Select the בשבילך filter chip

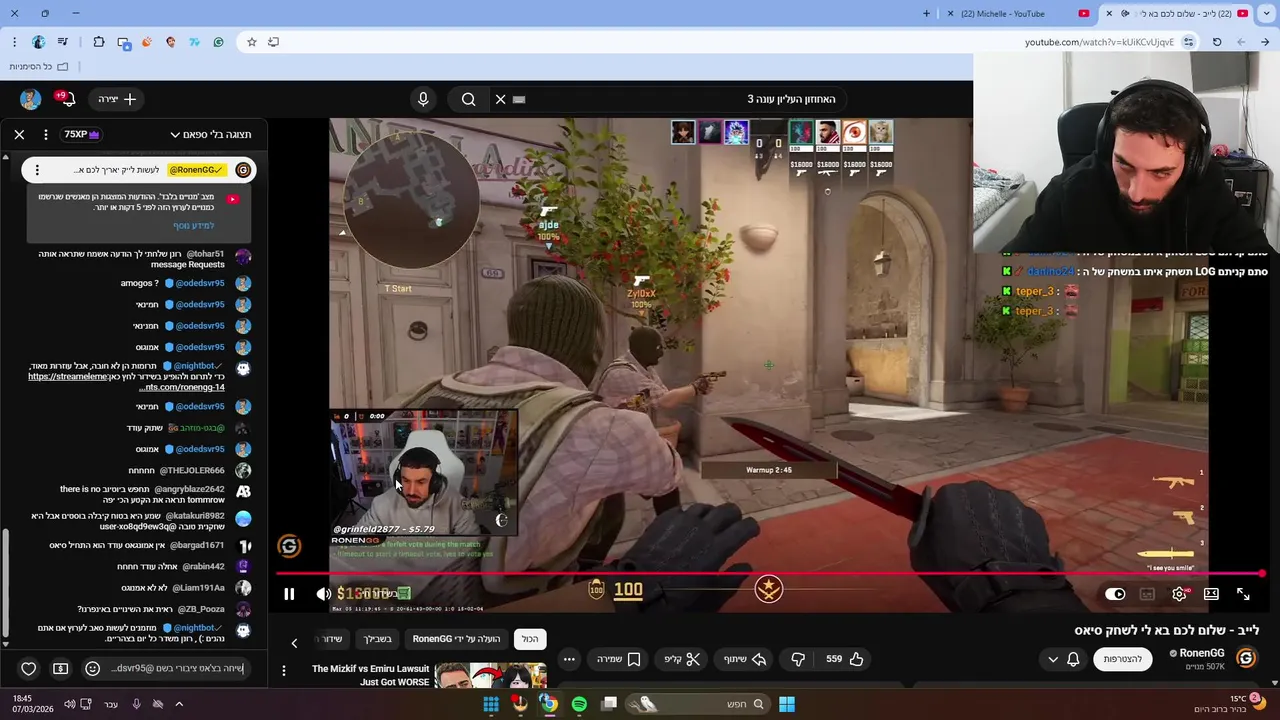[x=378, y=639]
